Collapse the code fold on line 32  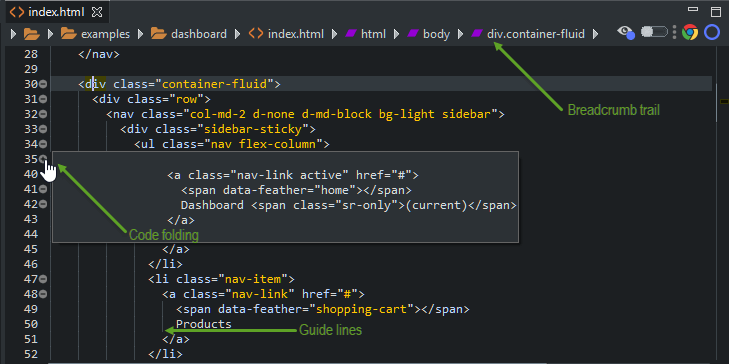pos(43,114)
